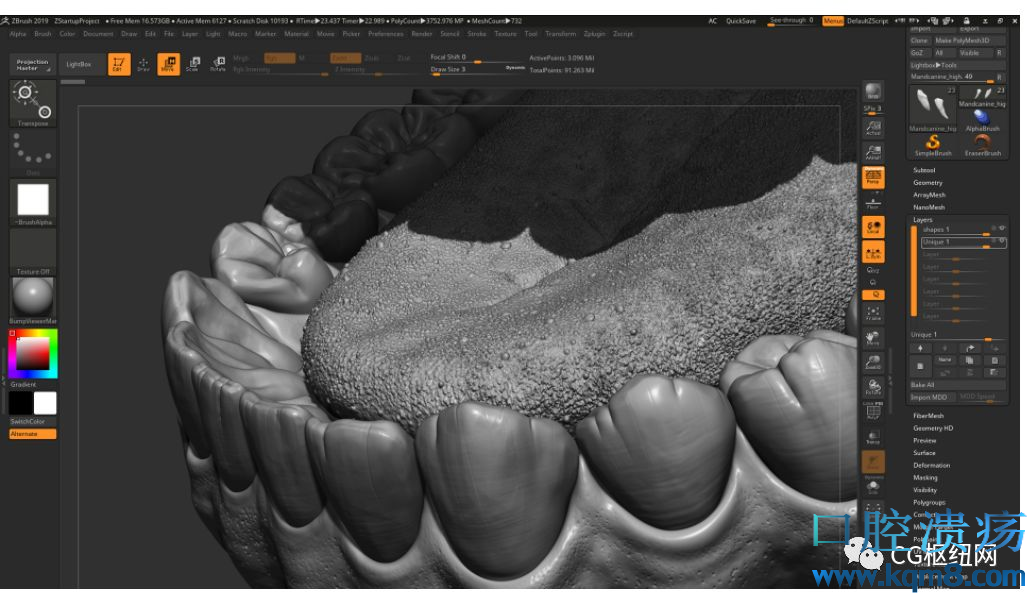Select the Draw mode icon
Image resolution: width=1032 pixels, height=601 pixels.
tap(143, 64)
